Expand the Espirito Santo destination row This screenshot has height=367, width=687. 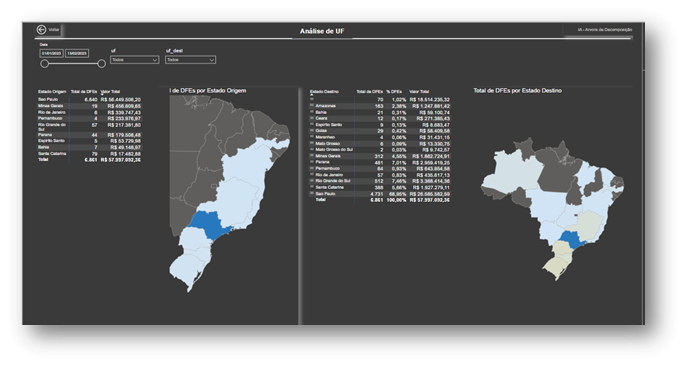(312, 125)
